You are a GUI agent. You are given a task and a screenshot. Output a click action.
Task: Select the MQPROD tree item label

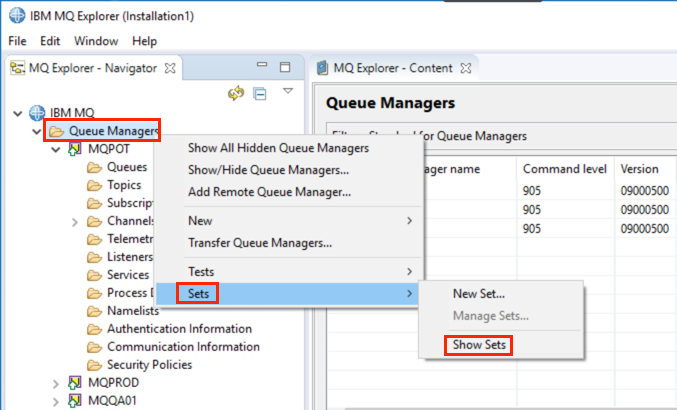[114, 383]
